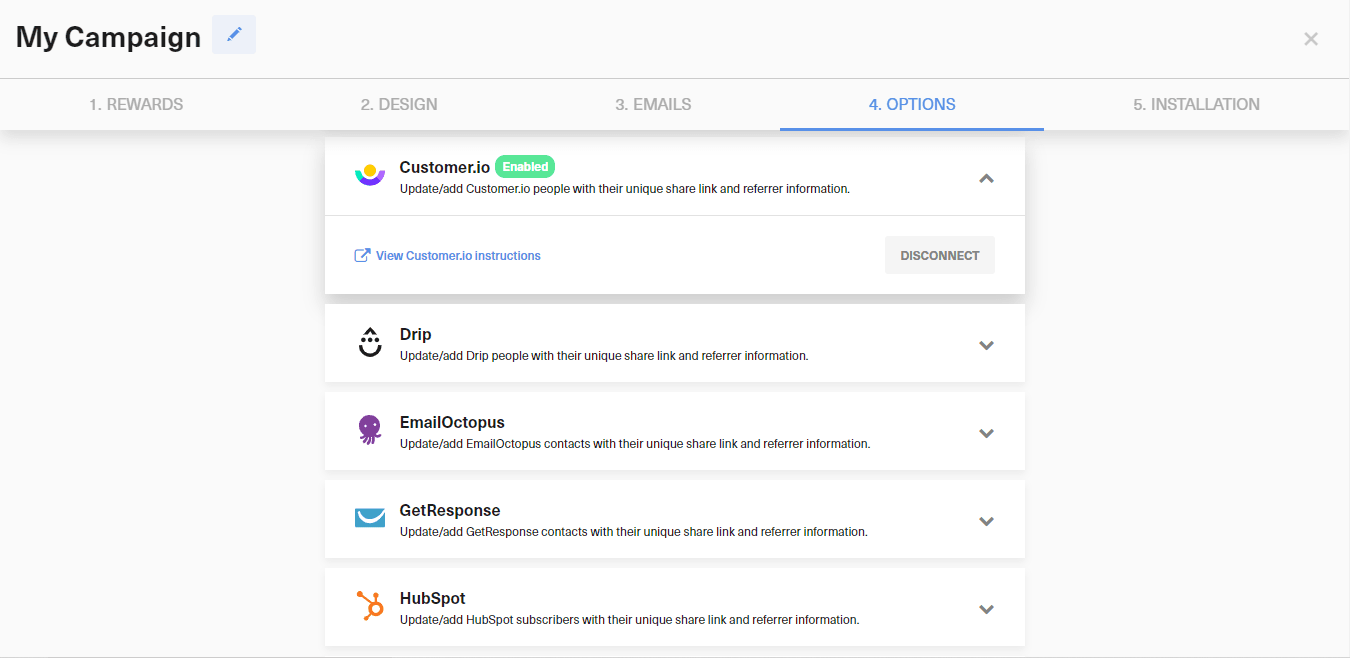Click the pencil edit icon next to My Campaign
1350x658 pixels.
point(233,34)
